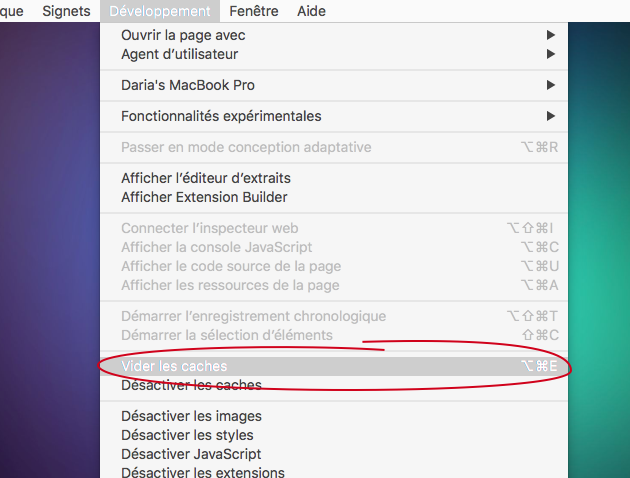Expand the "Ouvrir la page avec" submenu
Screen dimensions: 630x478
point(183,35)
